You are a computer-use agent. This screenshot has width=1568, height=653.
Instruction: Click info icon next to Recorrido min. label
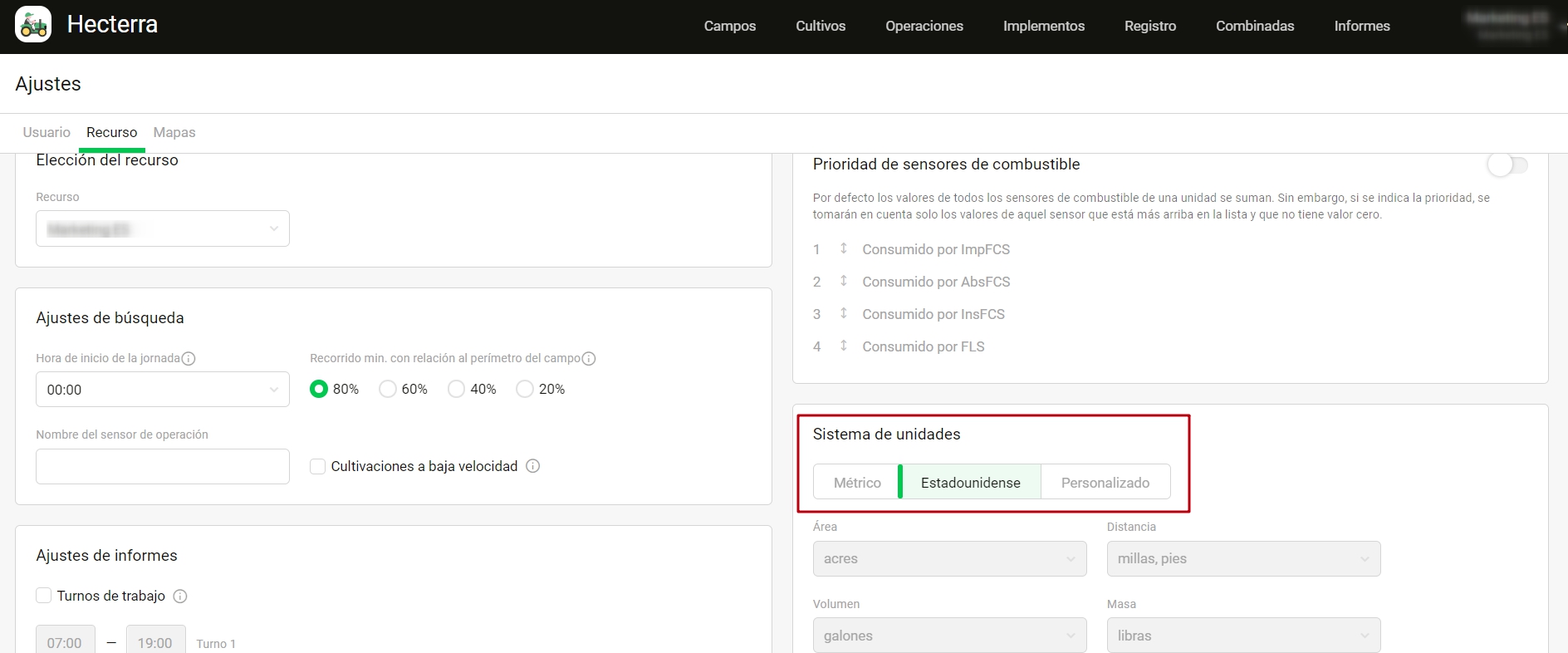[x=589, y=359]
